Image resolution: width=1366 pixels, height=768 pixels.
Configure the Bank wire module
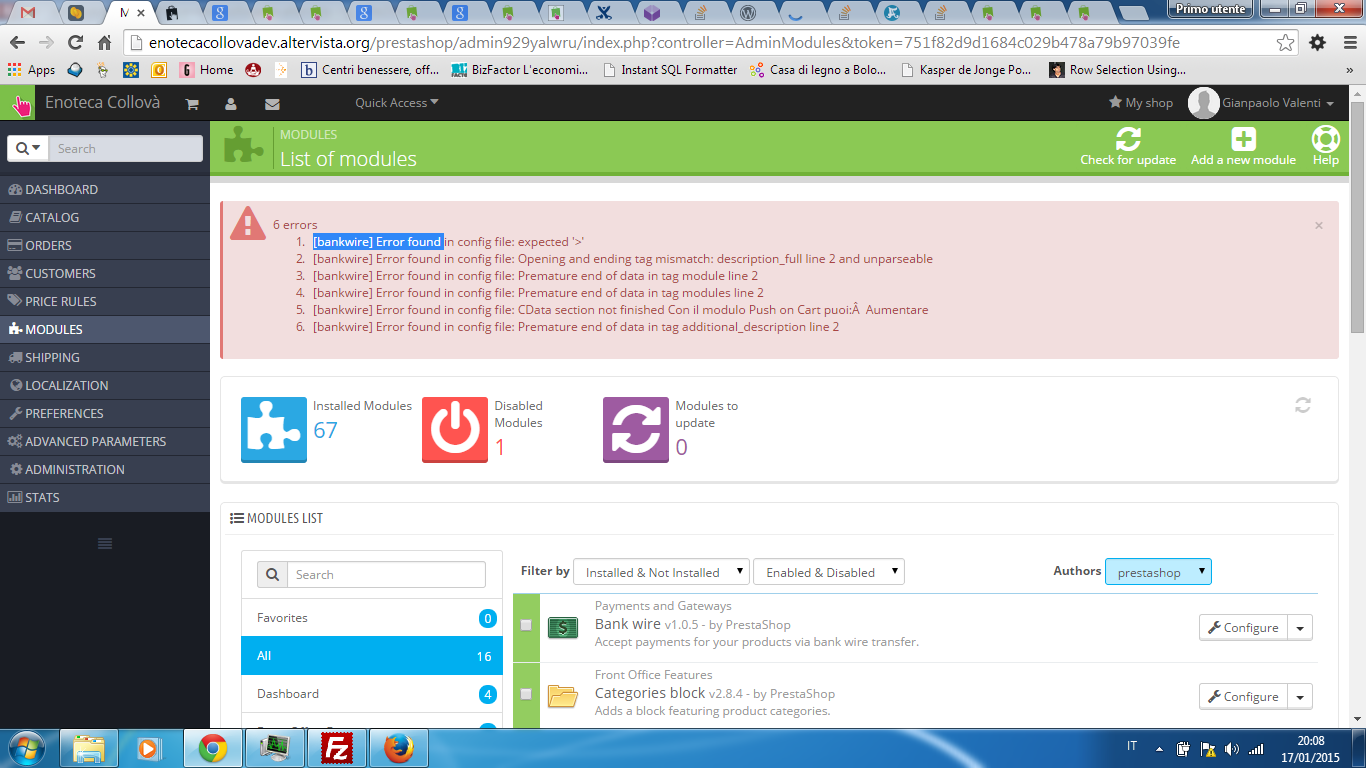[1243, 627]
